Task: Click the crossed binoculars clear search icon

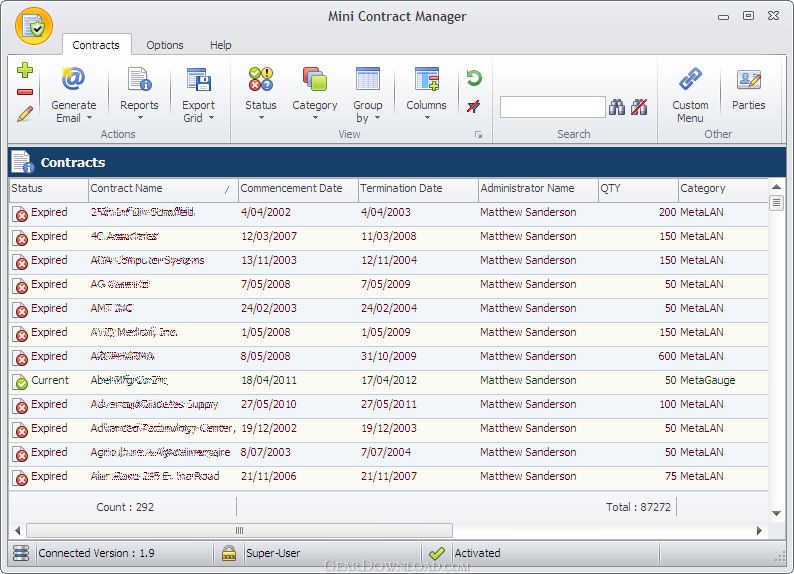Action: click(x=639, y=107)
